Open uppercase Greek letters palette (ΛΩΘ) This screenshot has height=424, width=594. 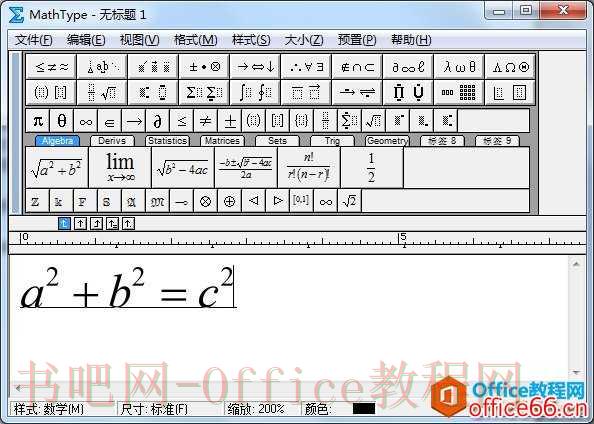(x=510, y=67)
